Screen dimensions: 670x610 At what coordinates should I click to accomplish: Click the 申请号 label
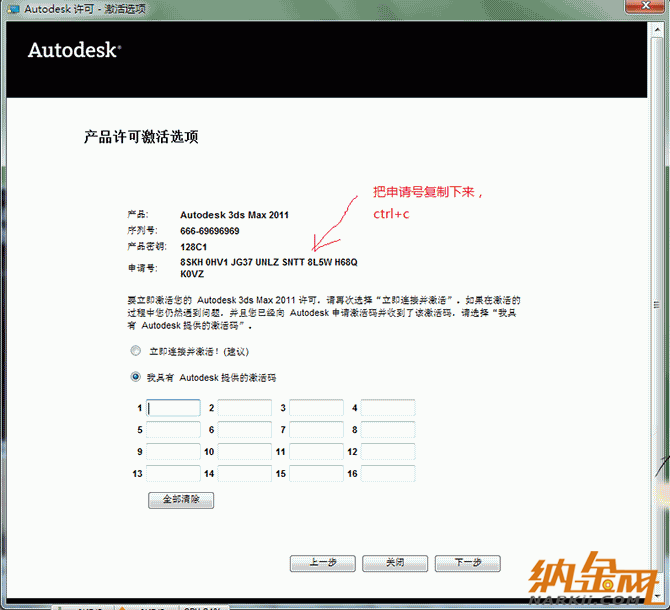[x=143, y=268]
